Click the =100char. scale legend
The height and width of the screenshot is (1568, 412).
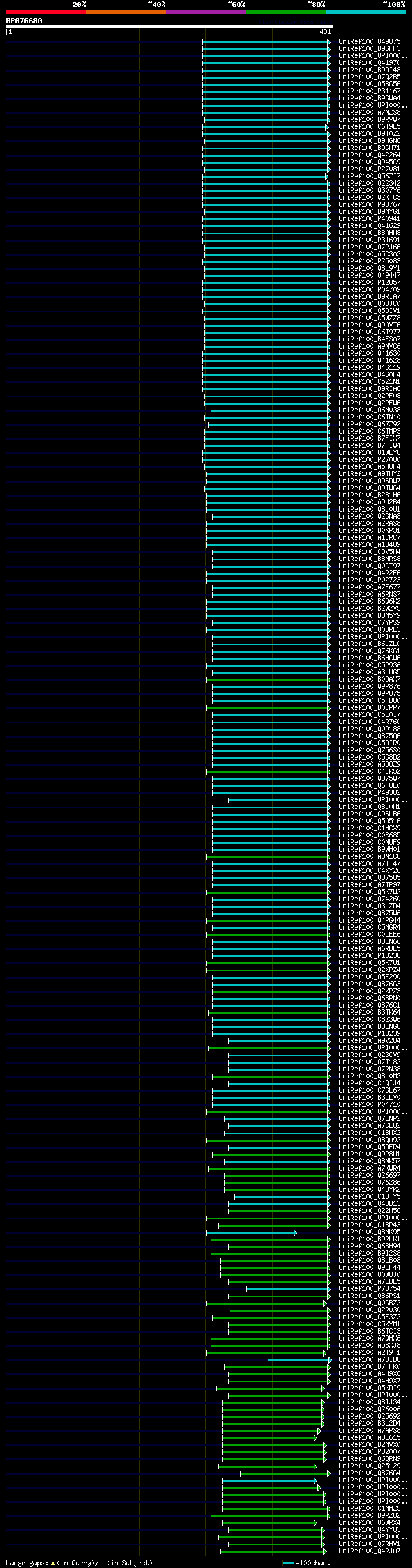coord(306,1563)
